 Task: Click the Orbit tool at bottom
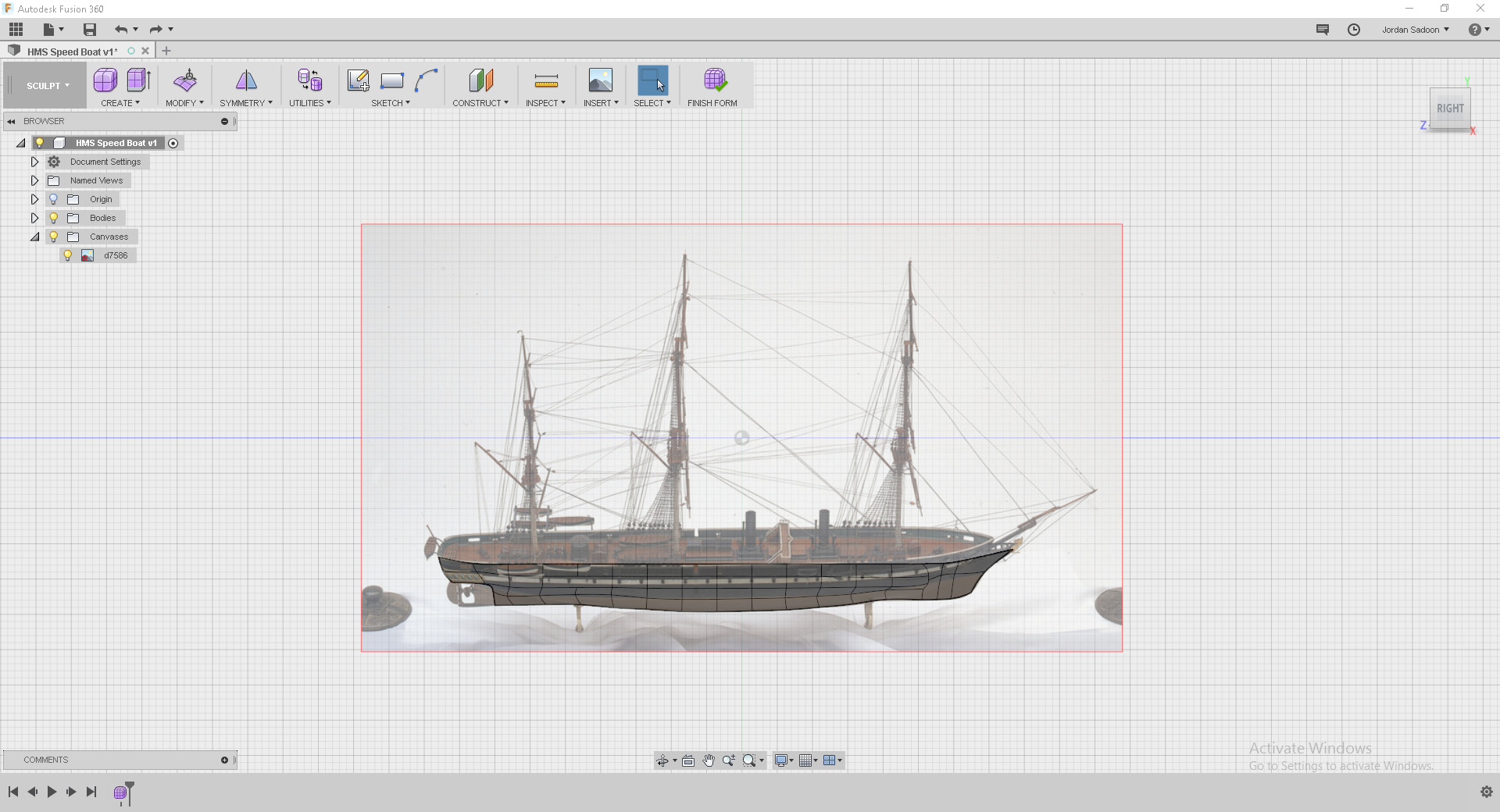click(664, 760)
